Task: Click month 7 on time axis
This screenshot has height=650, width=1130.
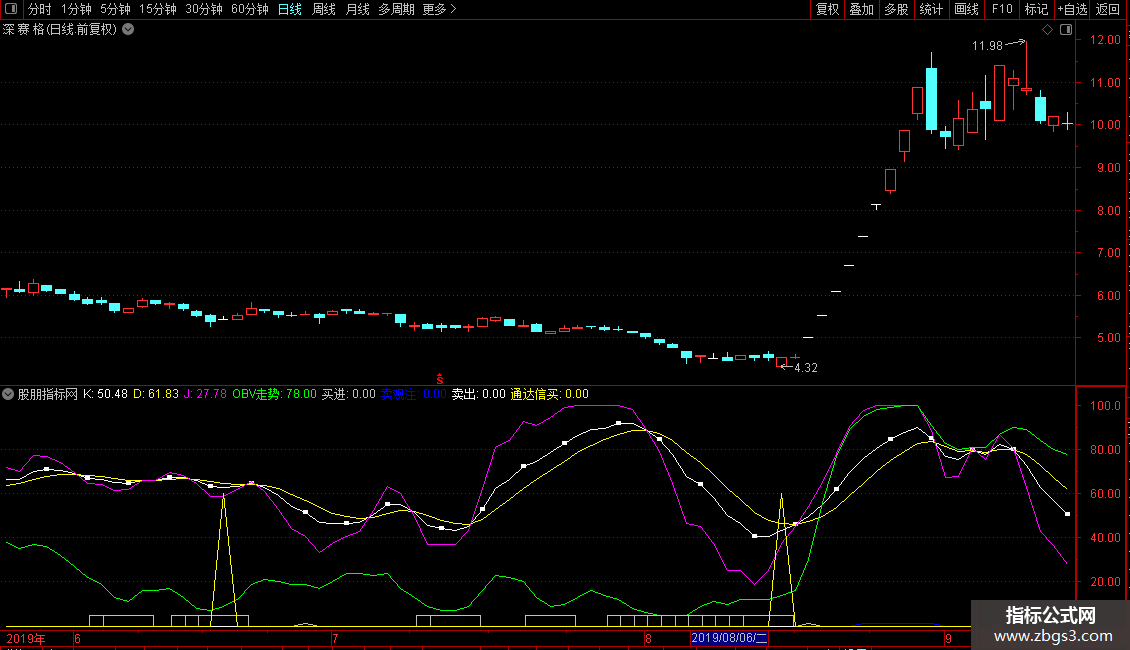Action: pos(335,638)
